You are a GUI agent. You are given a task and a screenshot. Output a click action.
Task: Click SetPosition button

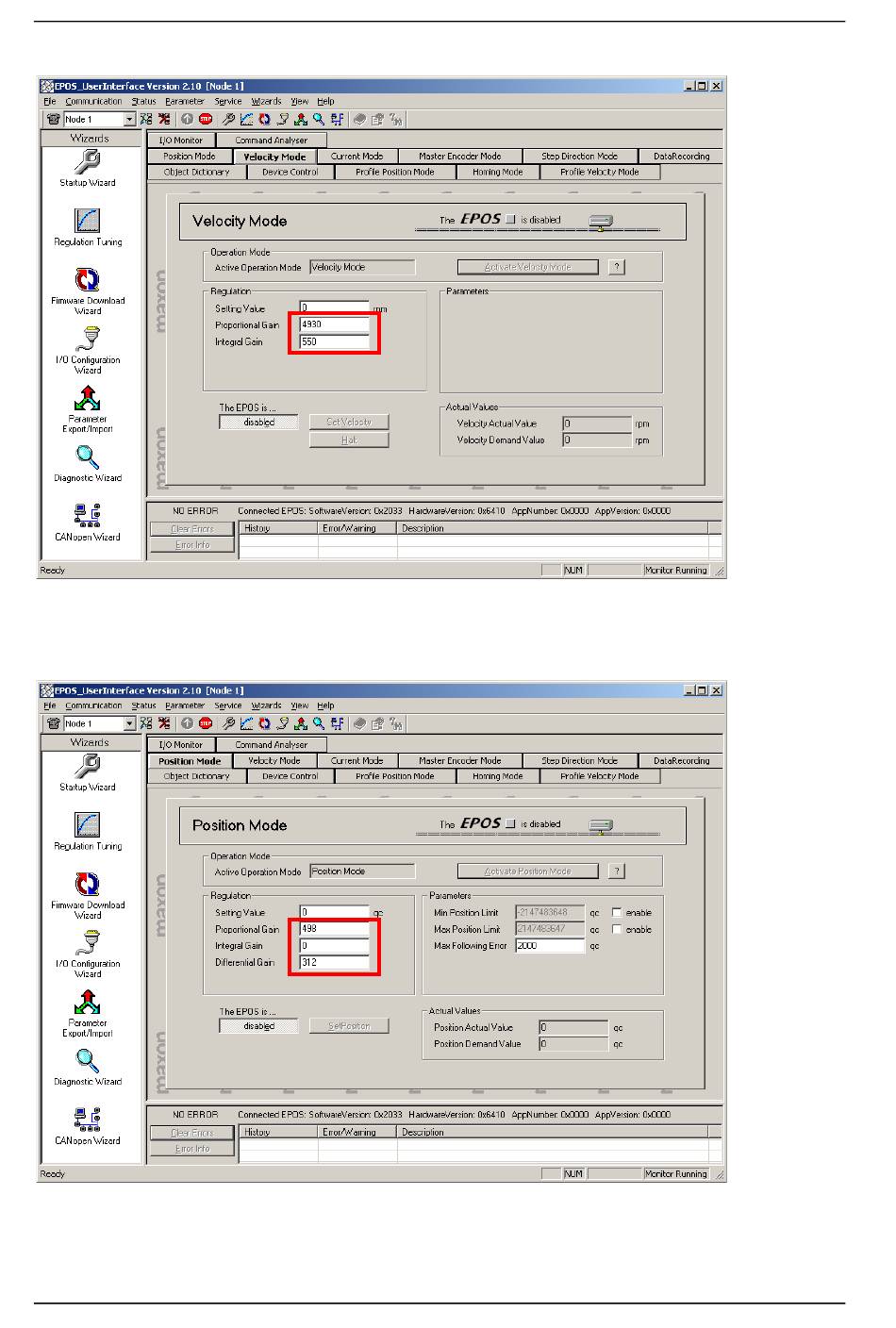349,1026
